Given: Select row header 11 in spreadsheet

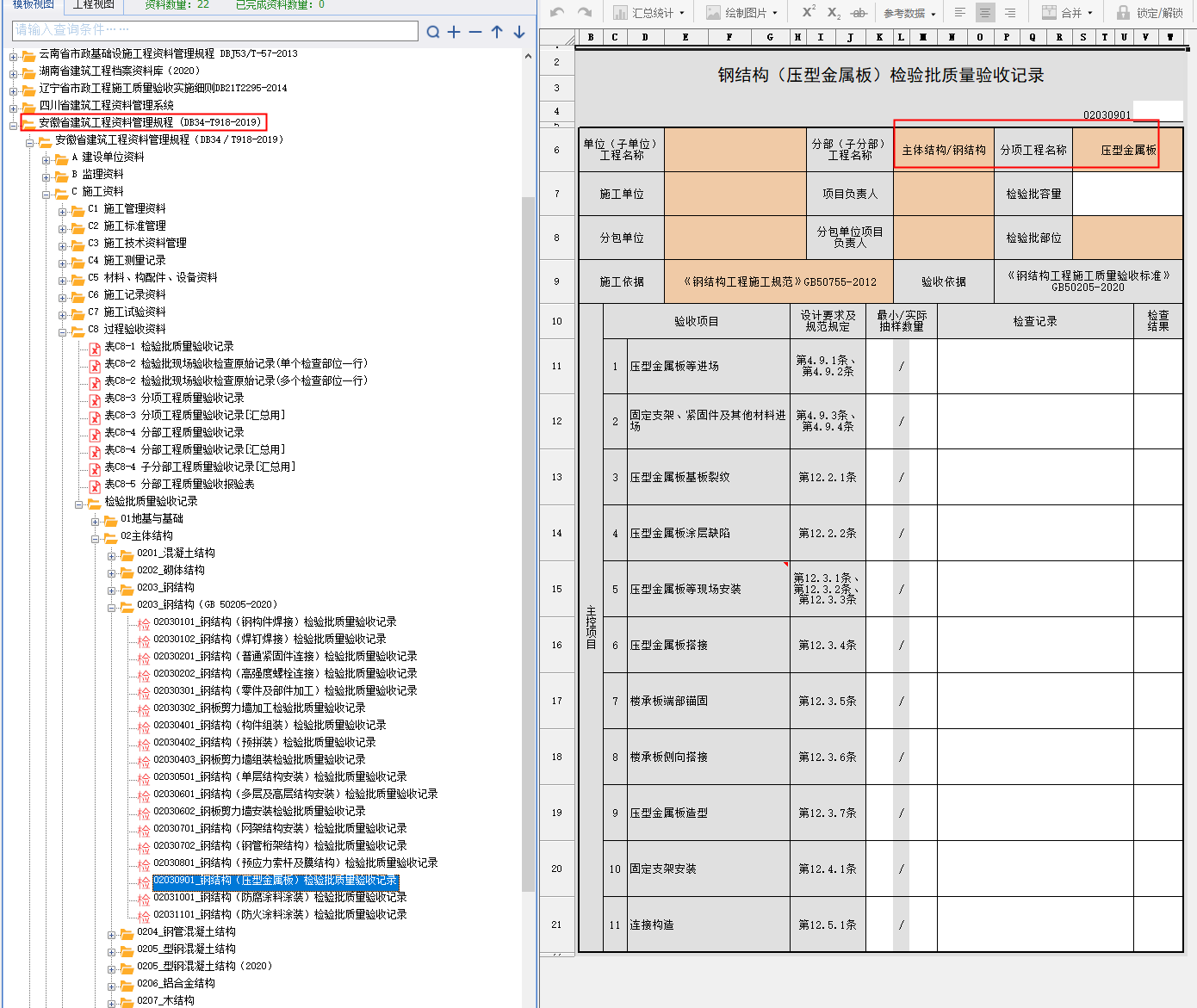Looking at the screenshot, I should click(x=556, y=366).
